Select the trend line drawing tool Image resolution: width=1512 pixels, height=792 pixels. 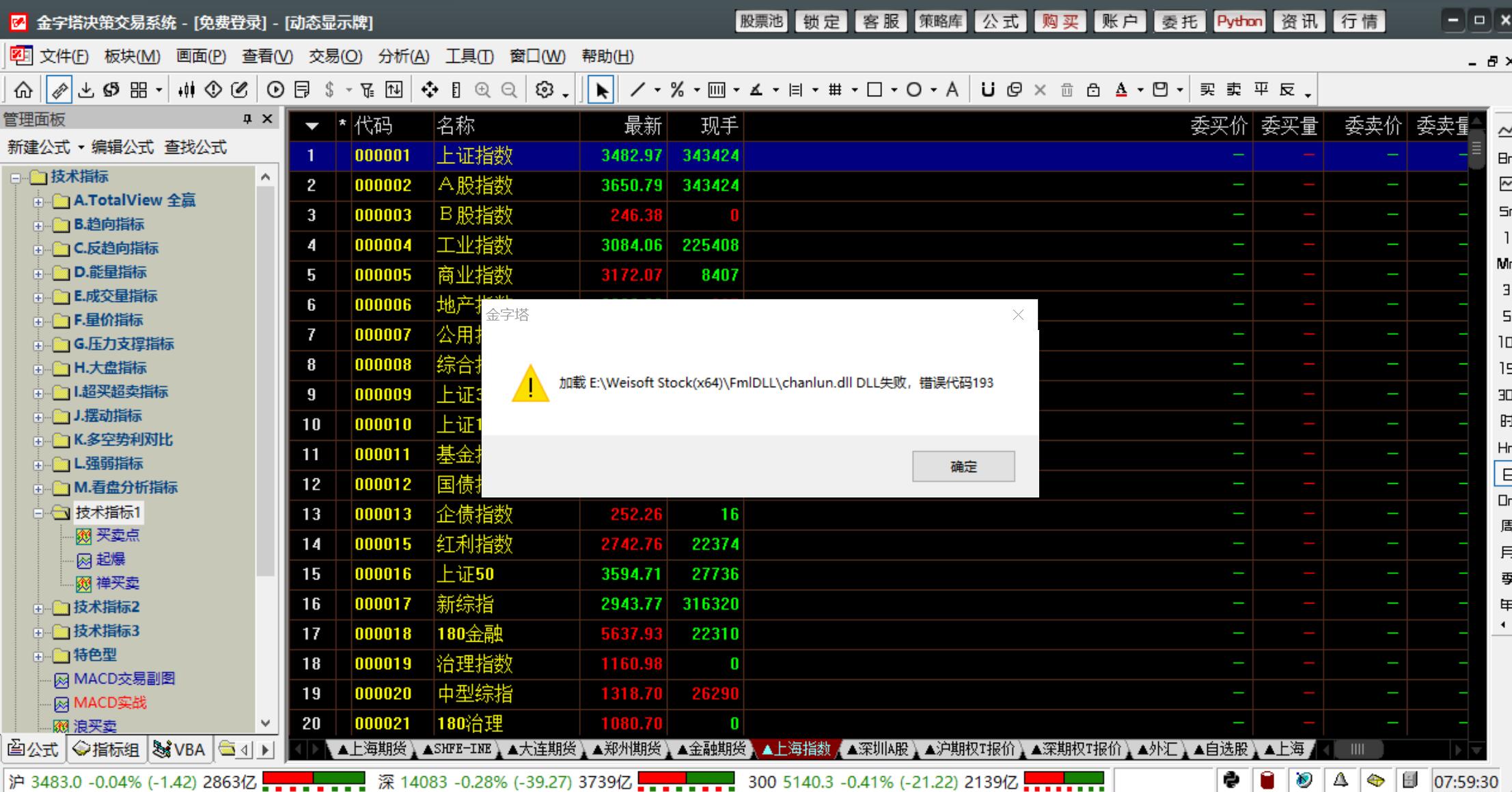pos(637,90)
